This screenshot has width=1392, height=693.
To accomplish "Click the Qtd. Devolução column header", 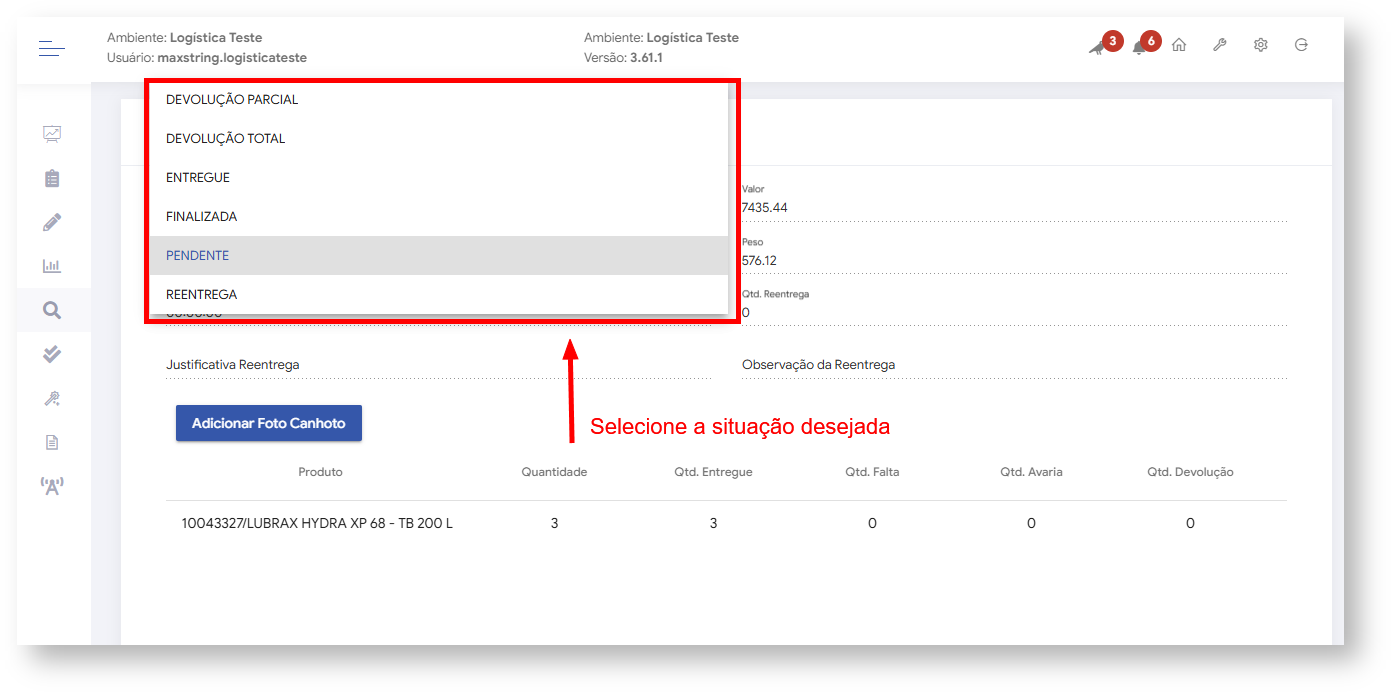I will pos(1190,472).
